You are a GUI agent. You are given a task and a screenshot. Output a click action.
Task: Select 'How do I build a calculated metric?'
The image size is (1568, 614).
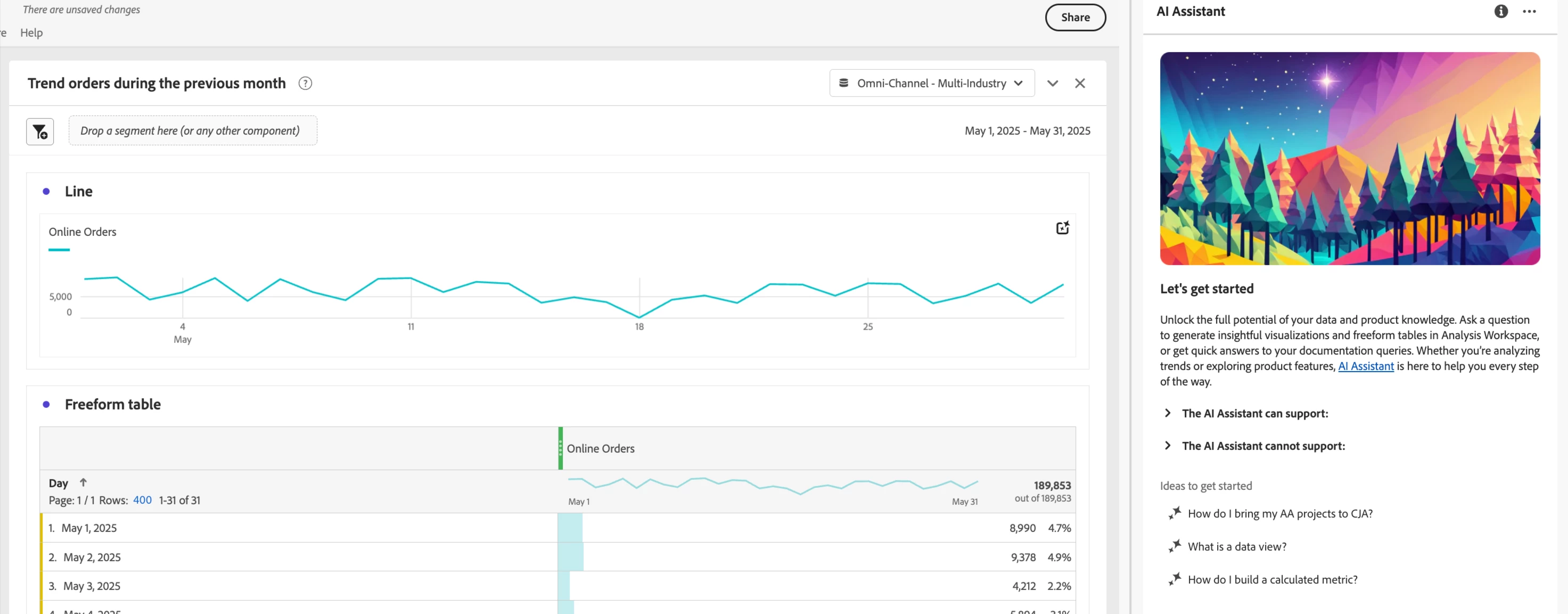click(x=1272, y=580)
